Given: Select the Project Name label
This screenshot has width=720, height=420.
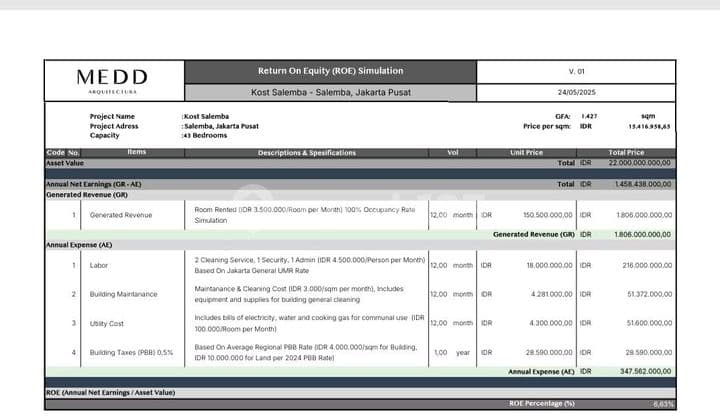Looking at the screenshot, I should 112,116.
